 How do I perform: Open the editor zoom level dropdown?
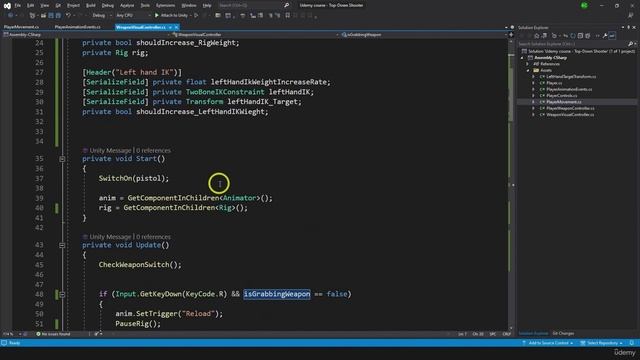11,334
